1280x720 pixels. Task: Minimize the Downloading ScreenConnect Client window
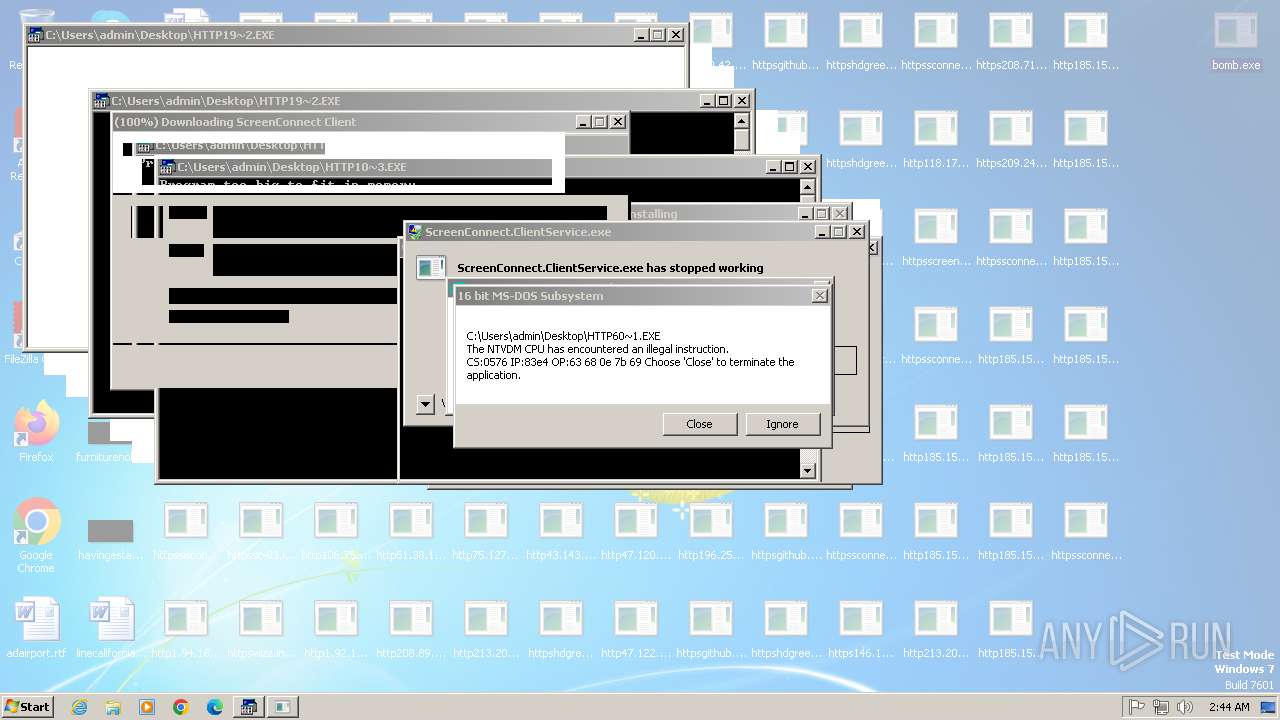(583, 122)
